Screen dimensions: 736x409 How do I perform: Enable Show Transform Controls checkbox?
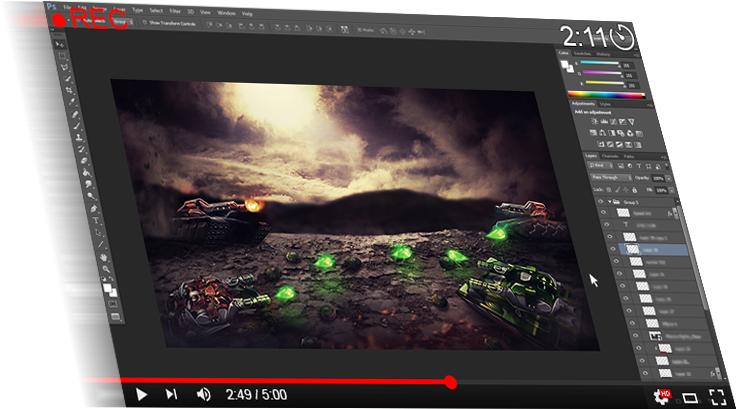pos(145,22)
